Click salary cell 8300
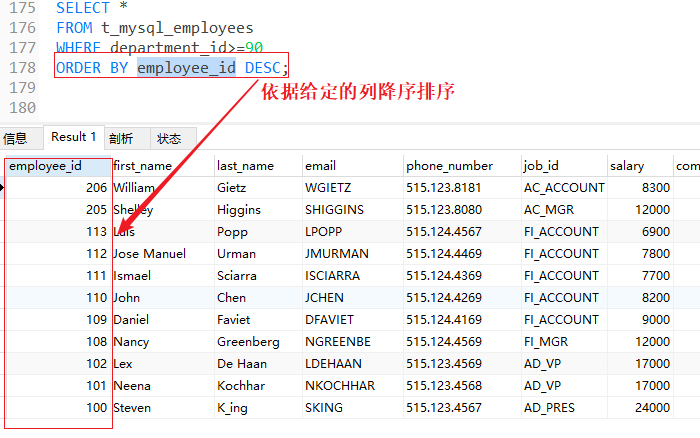The image size is (700, 438). 640,188
